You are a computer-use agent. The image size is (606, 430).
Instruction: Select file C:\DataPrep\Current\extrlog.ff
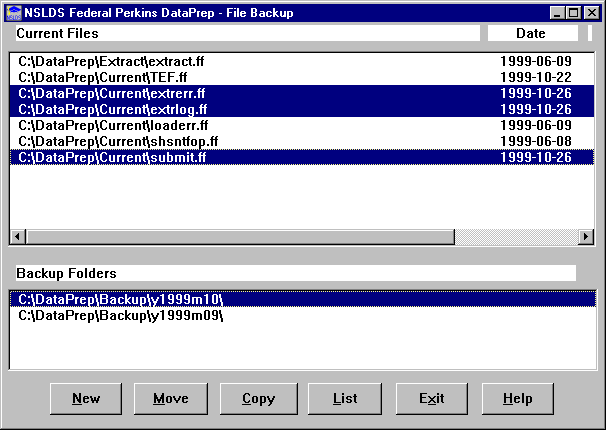302,109
